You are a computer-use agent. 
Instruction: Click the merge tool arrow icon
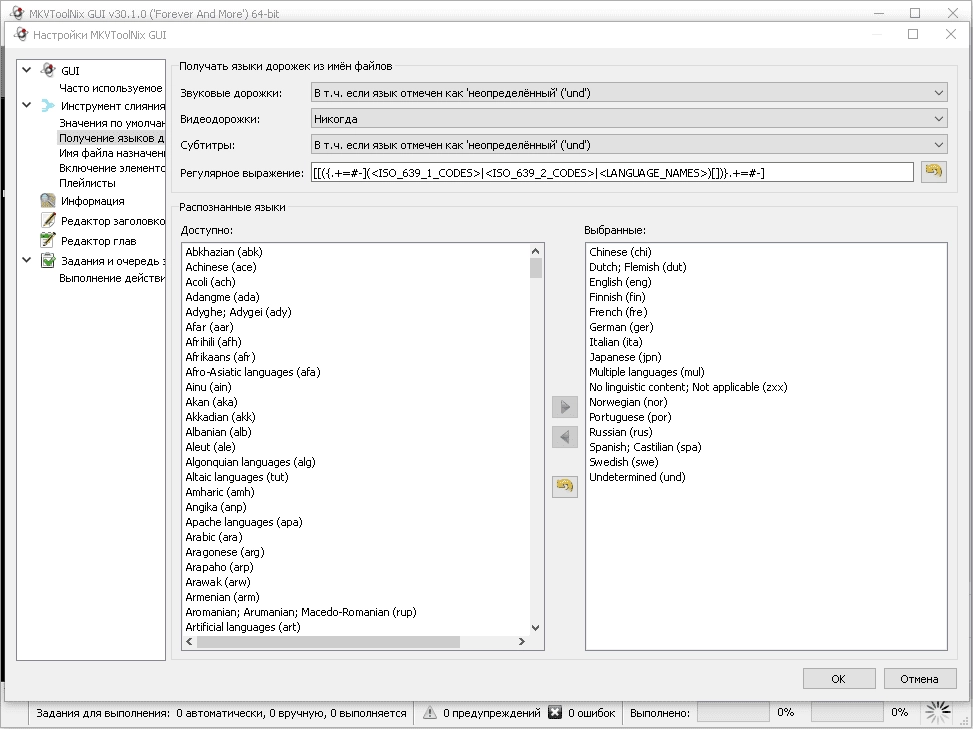tap(48, 105)
